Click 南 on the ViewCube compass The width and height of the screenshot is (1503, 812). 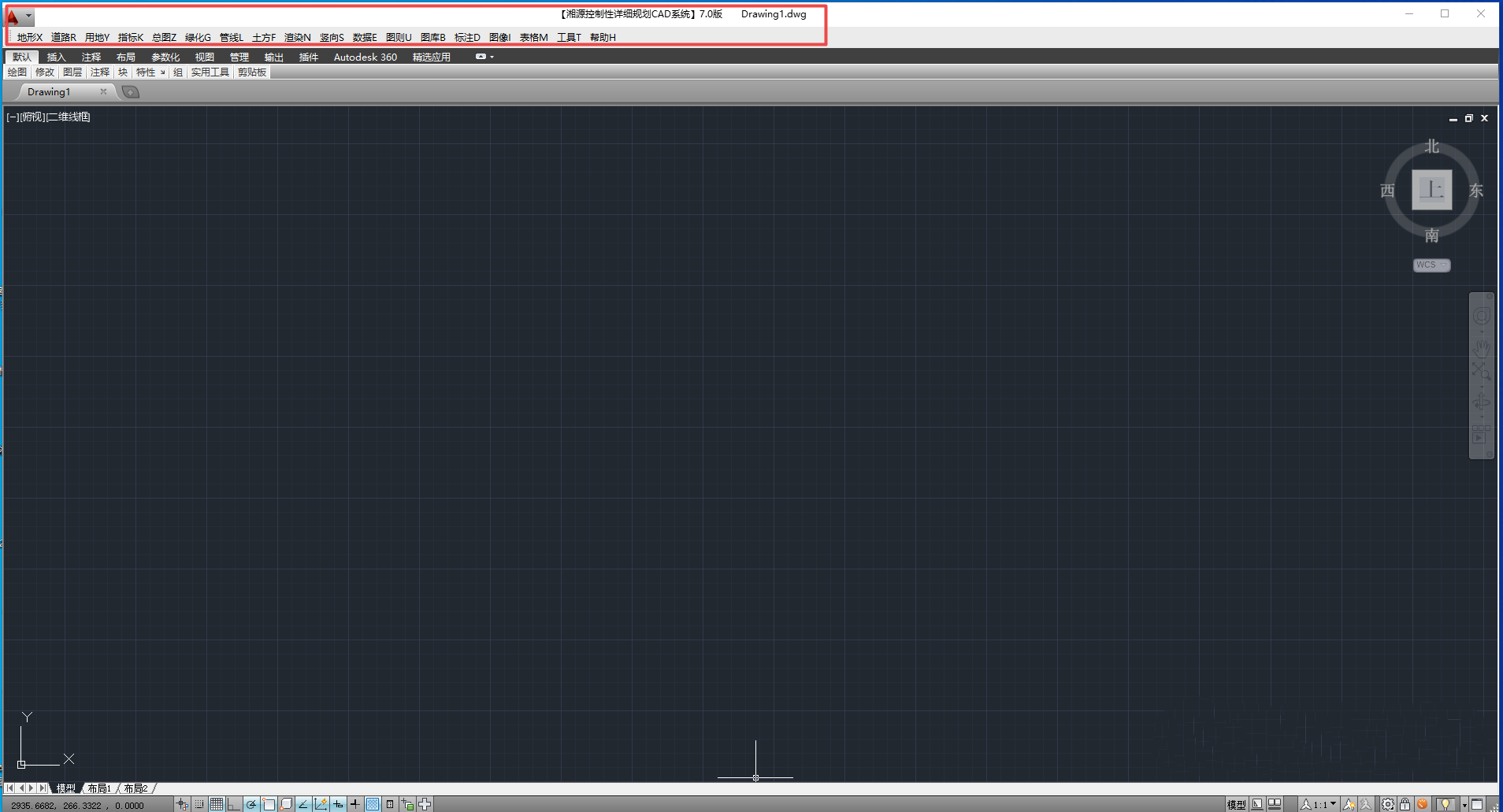click(1431, 235)
